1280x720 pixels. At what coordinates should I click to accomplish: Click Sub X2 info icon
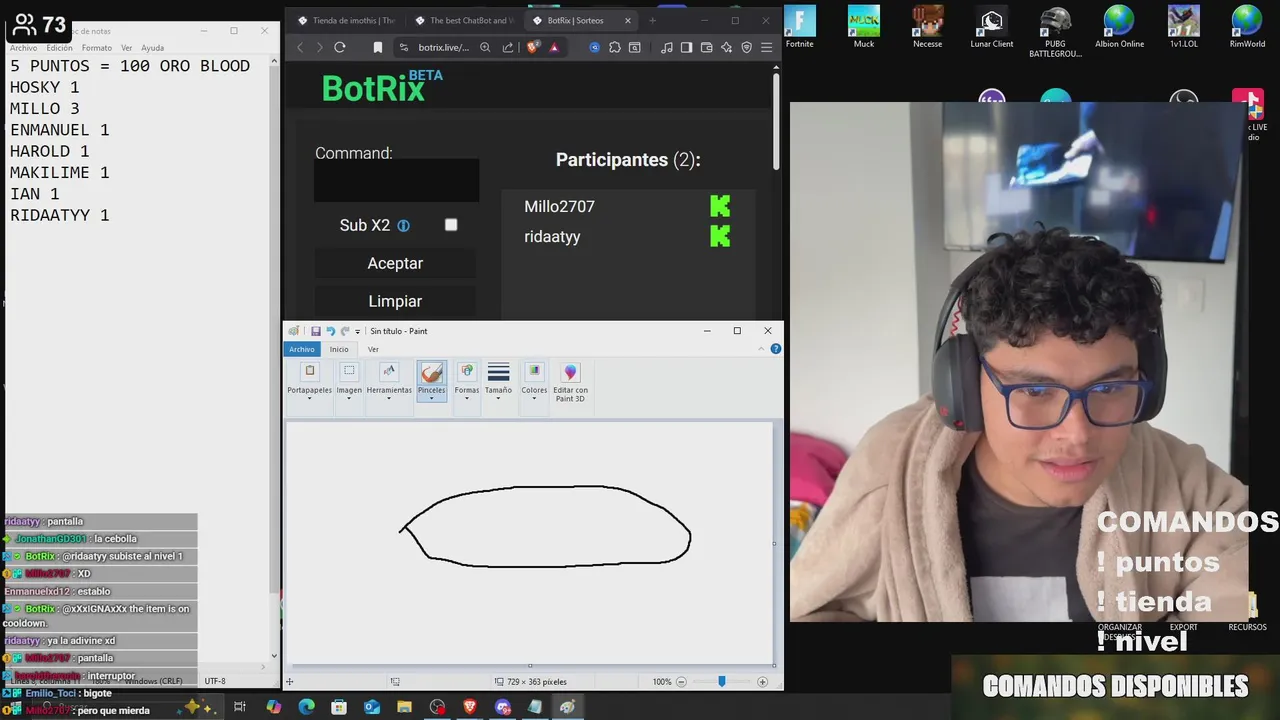coord(404,226)
